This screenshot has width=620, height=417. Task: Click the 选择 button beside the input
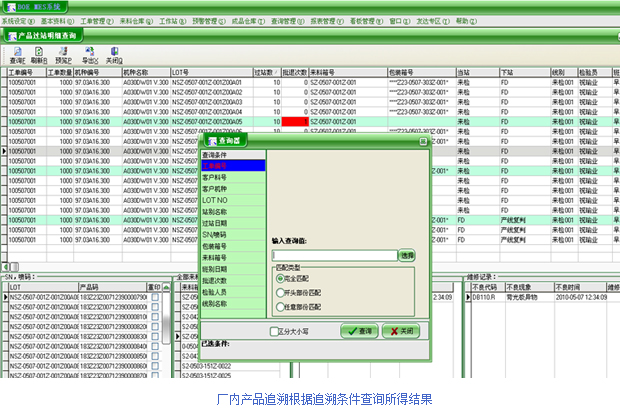click(407, 255)
